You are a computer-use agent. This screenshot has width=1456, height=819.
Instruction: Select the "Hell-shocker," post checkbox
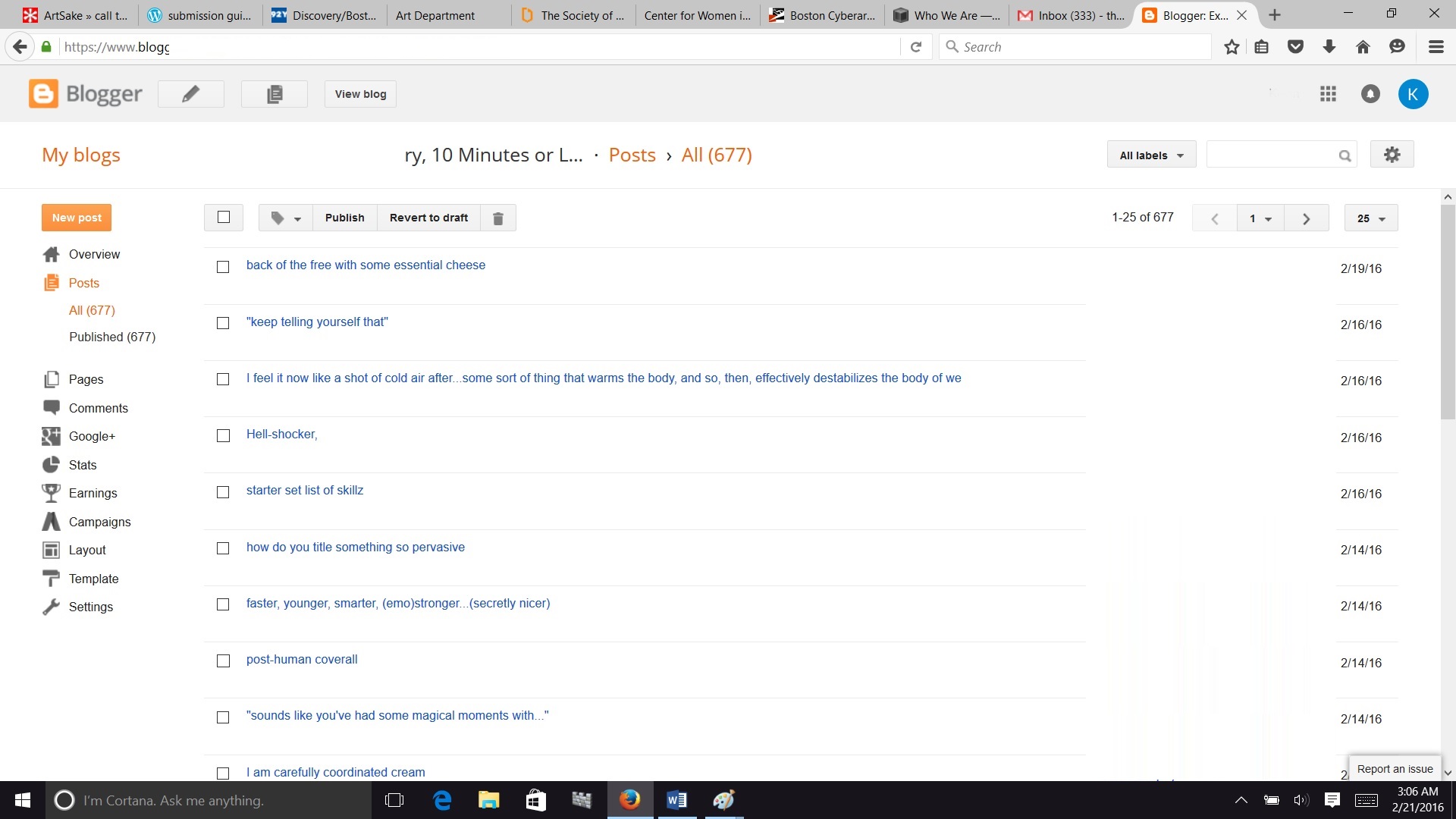[223, 436]
